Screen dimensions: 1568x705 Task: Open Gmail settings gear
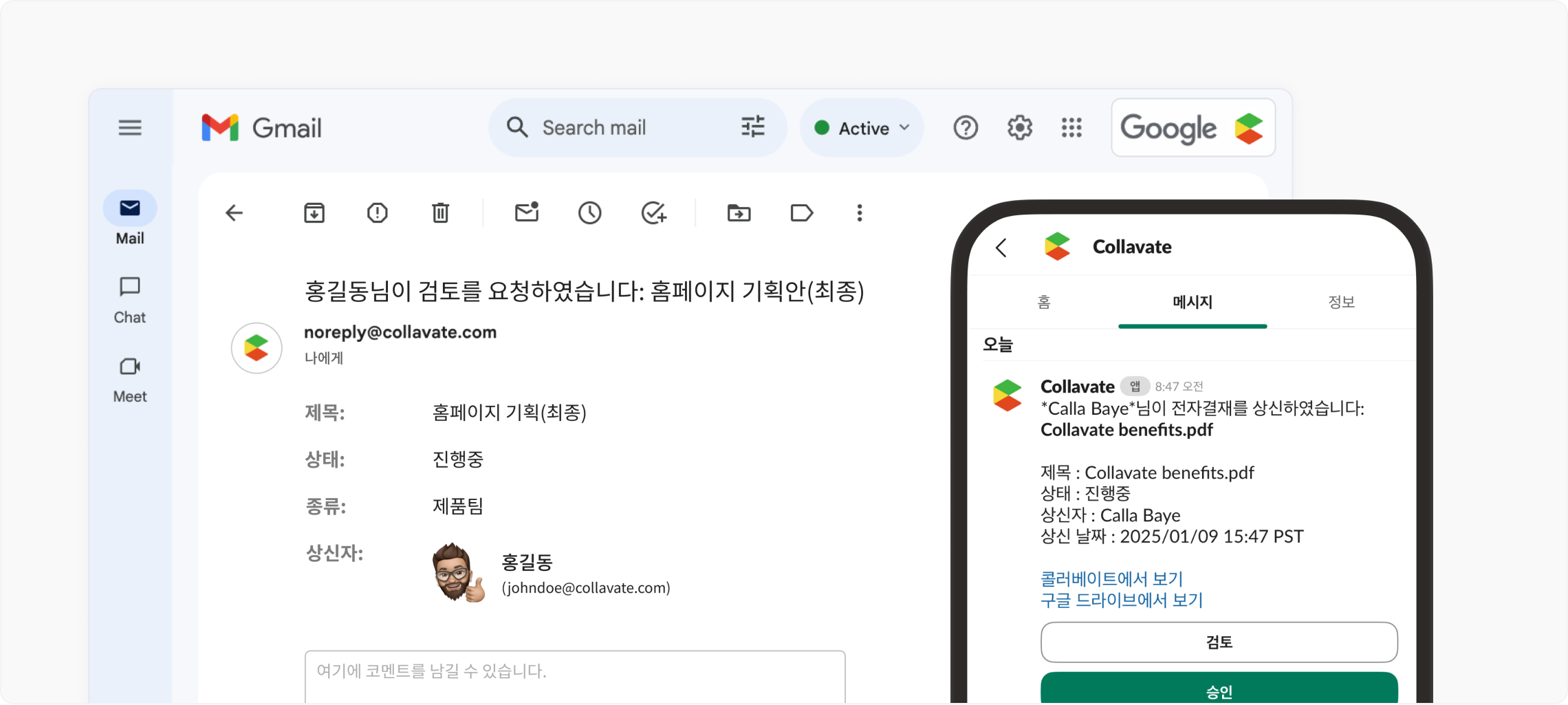click(1020, 128)
